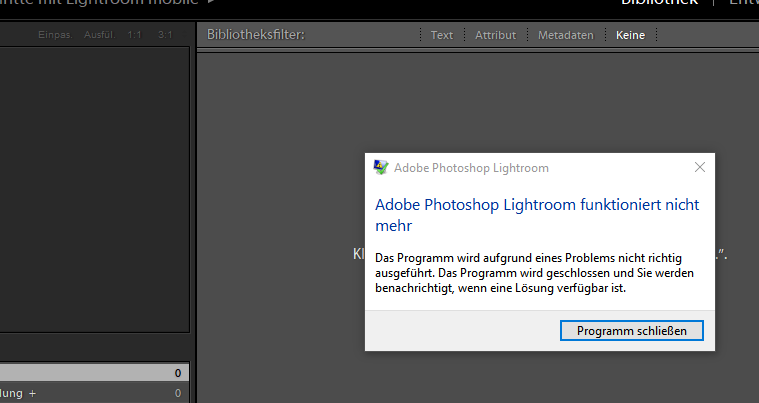Set navigator zoom to Ausfül.

(x=100, y=35)
